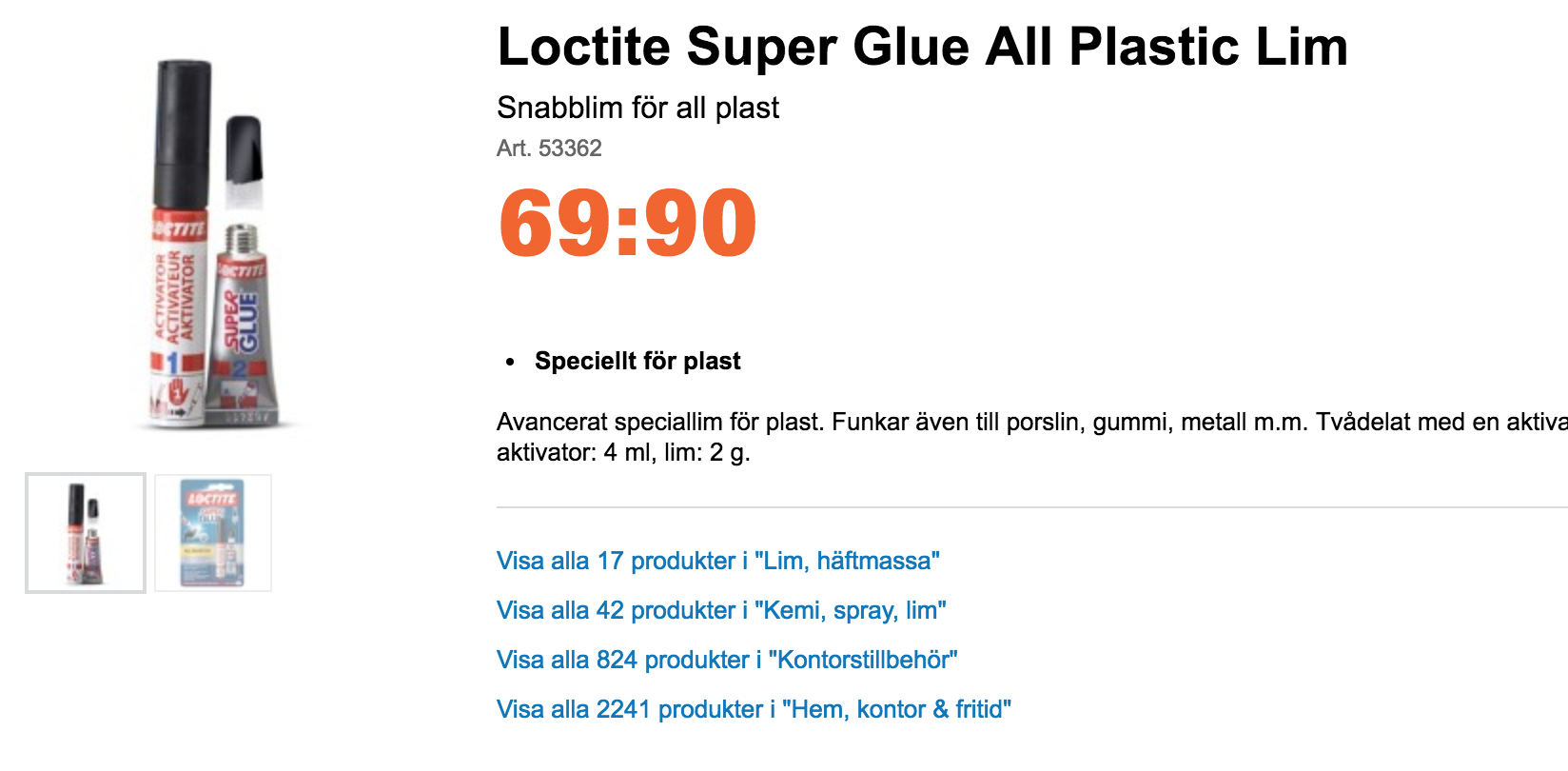Click the bold "Speciellt för plast" bullet text
Viewport: 1568px width, 771px height.
click(x=637, y=361)
